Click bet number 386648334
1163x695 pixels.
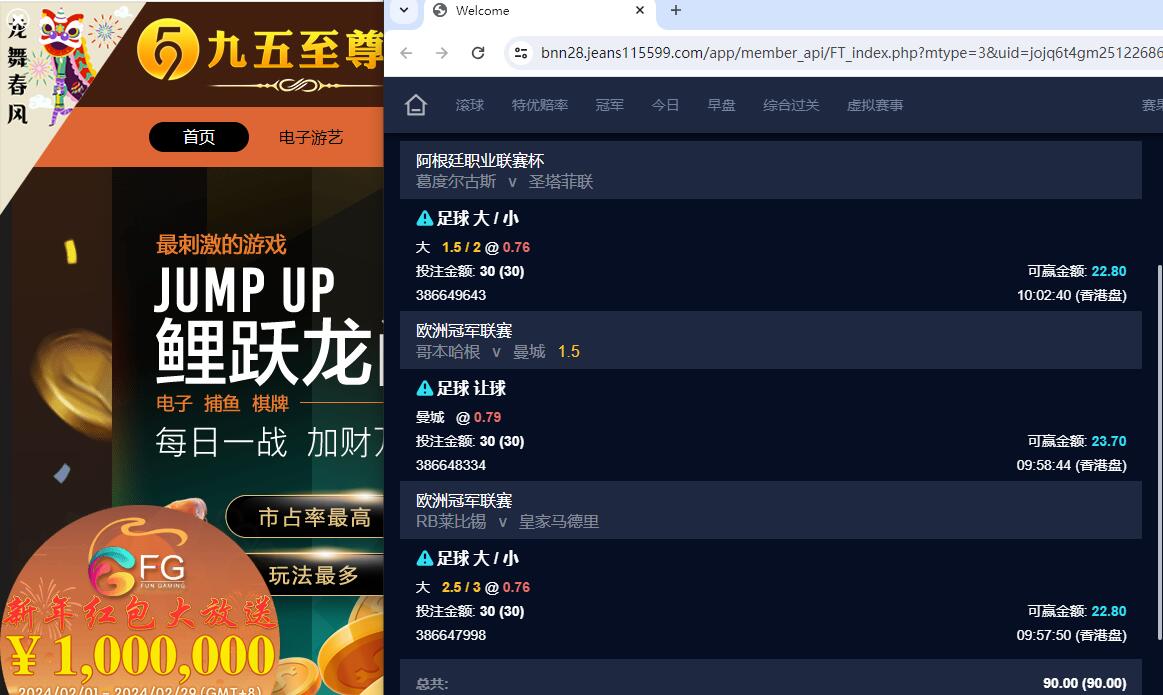(x=451, y=465)
